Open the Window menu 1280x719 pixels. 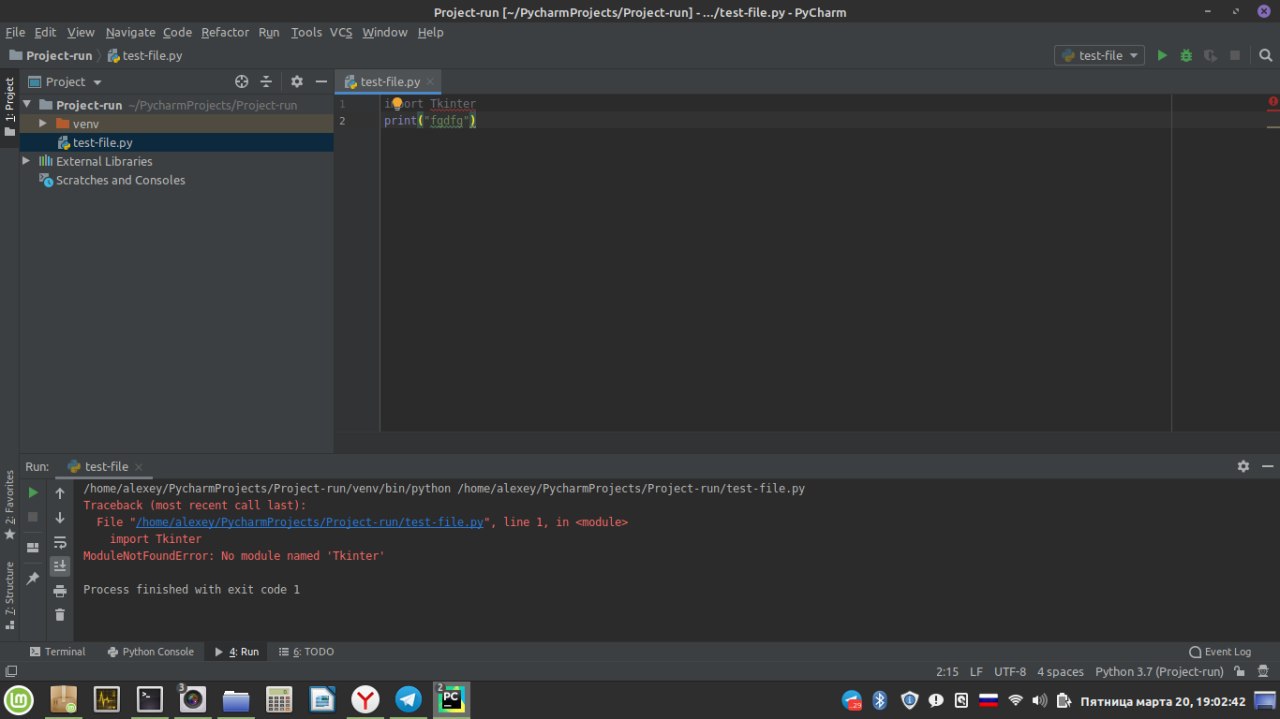click(385, 32)
